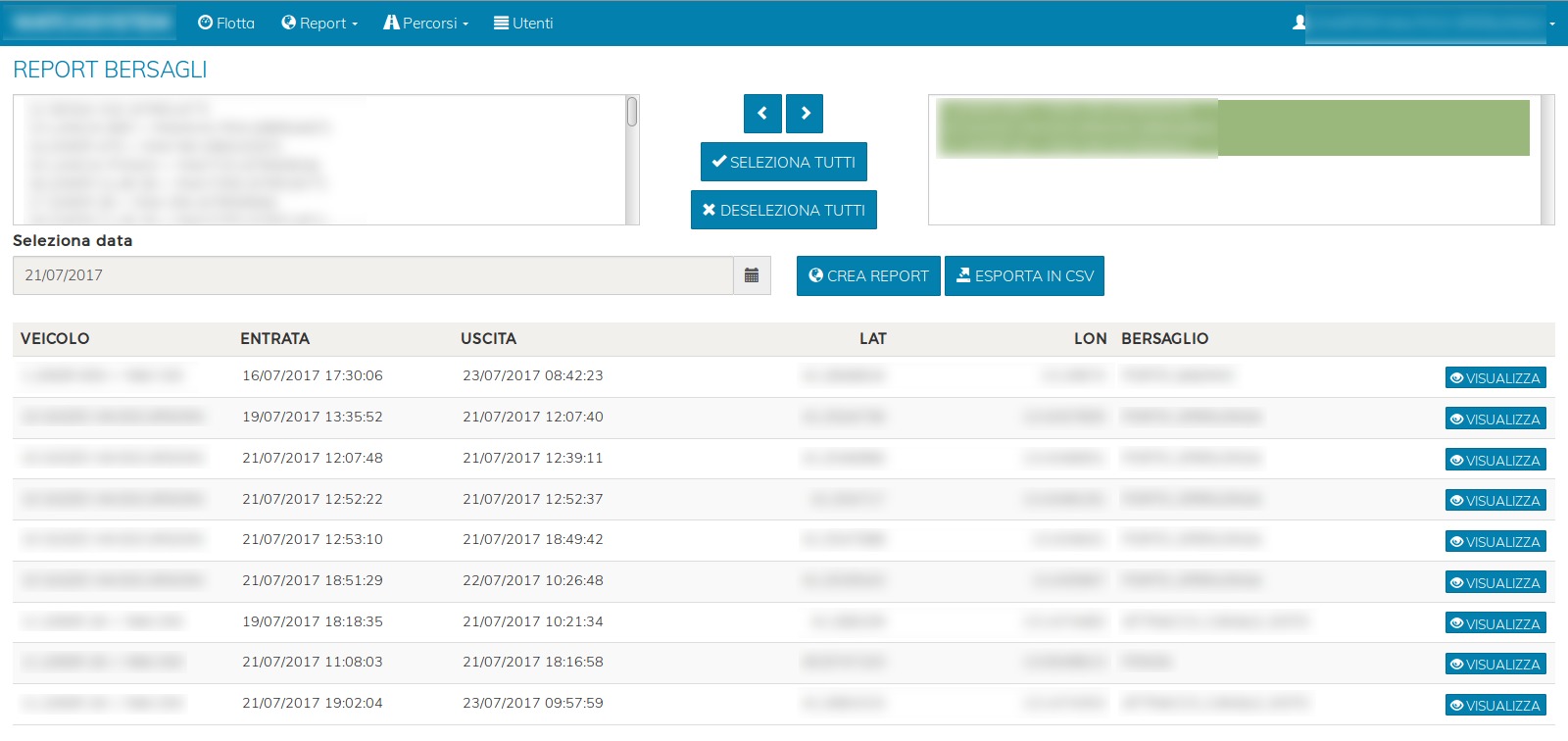The width and height of the screenshot is (1568, 741).
Task: Click the Crea Report button
Action: [x=868, y=275]
